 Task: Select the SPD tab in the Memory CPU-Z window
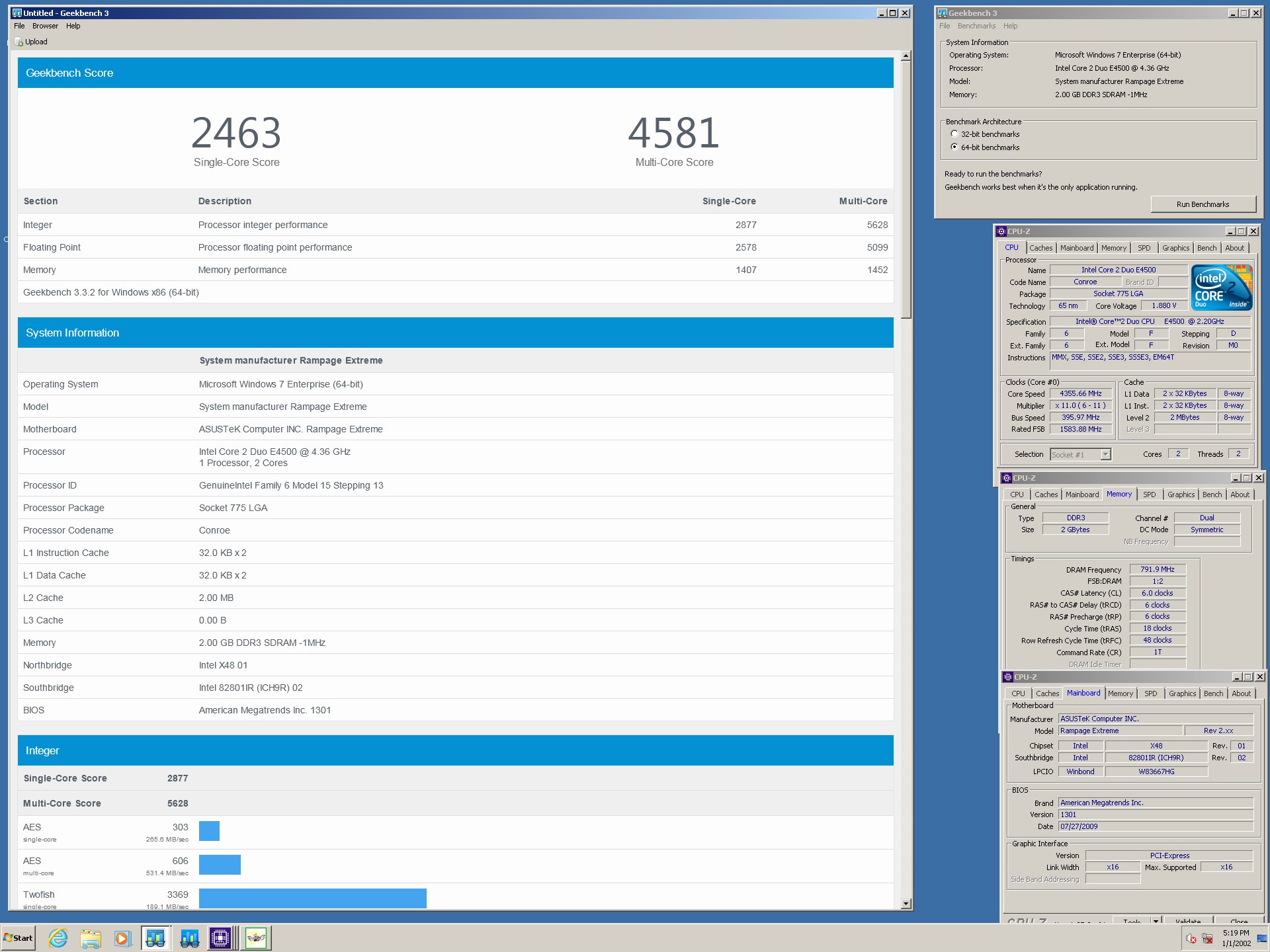tap(1149, 495)
